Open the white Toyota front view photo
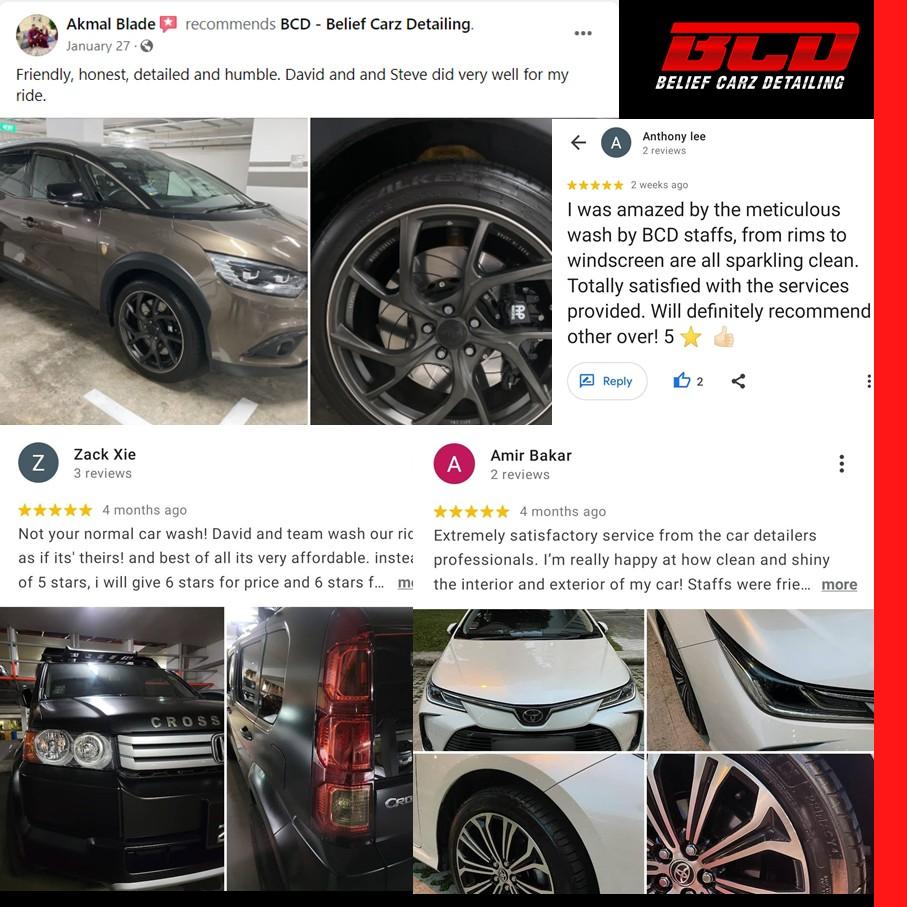Image resolution: width=907 pixels, height=907 pixels. 528,680
